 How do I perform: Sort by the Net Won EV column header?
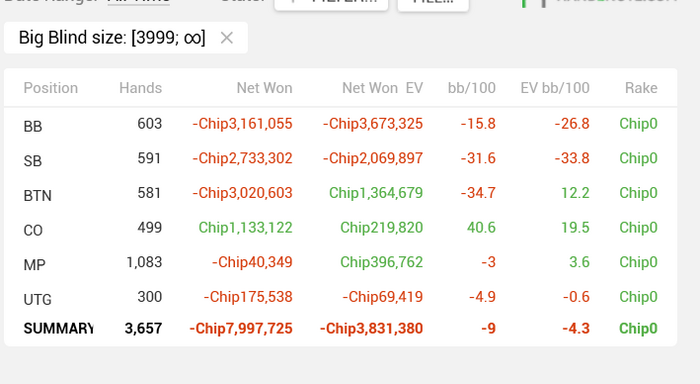point(382,88)
